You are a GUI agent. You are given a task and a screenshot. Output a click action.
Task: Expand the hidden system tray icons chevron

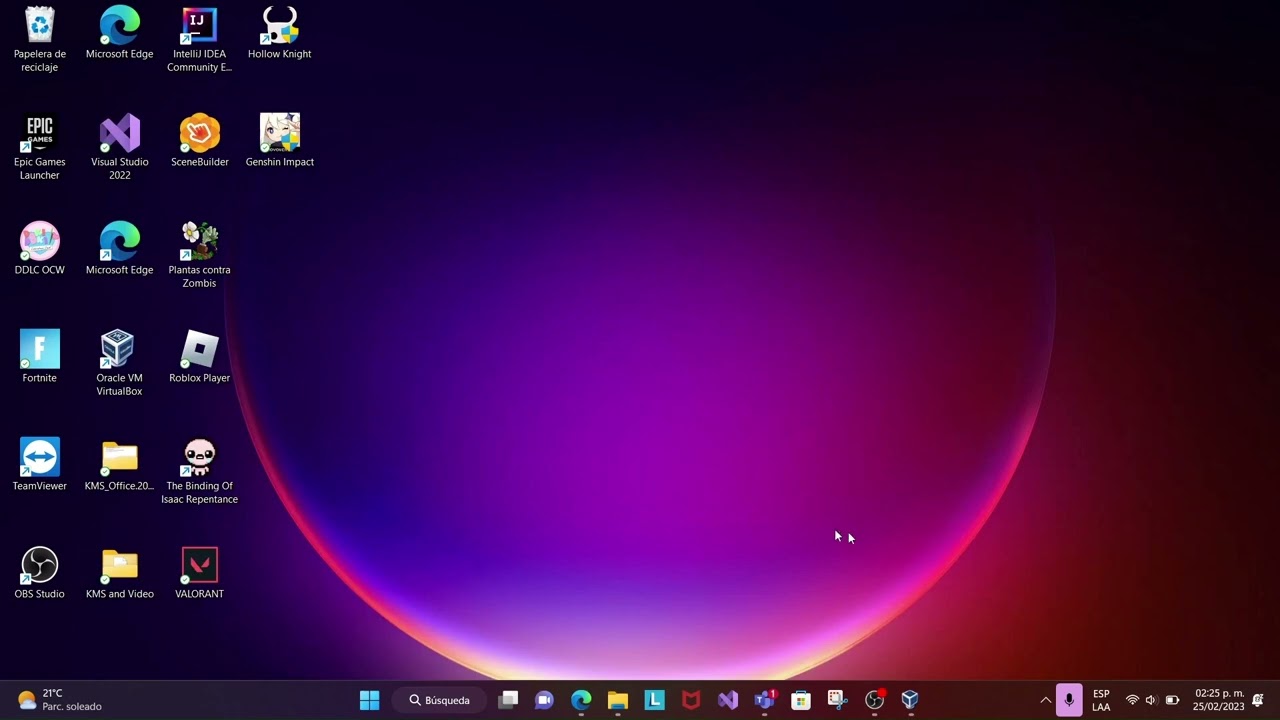tap(1046, 700)
